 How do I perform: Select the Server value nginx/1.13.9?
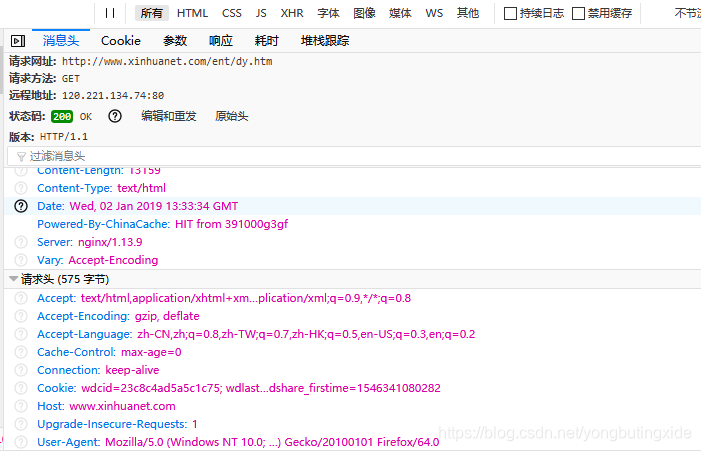pyautogui.click(x=110, y=242)
